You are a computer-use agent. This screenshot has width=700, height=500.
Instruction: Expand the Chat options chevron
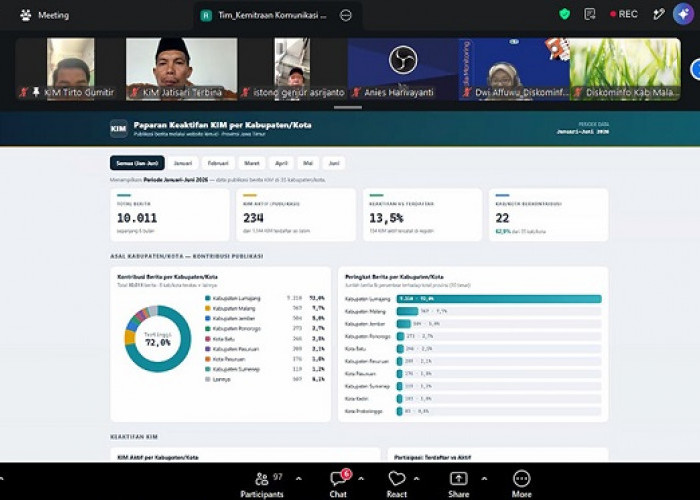[x=361, y=479]
